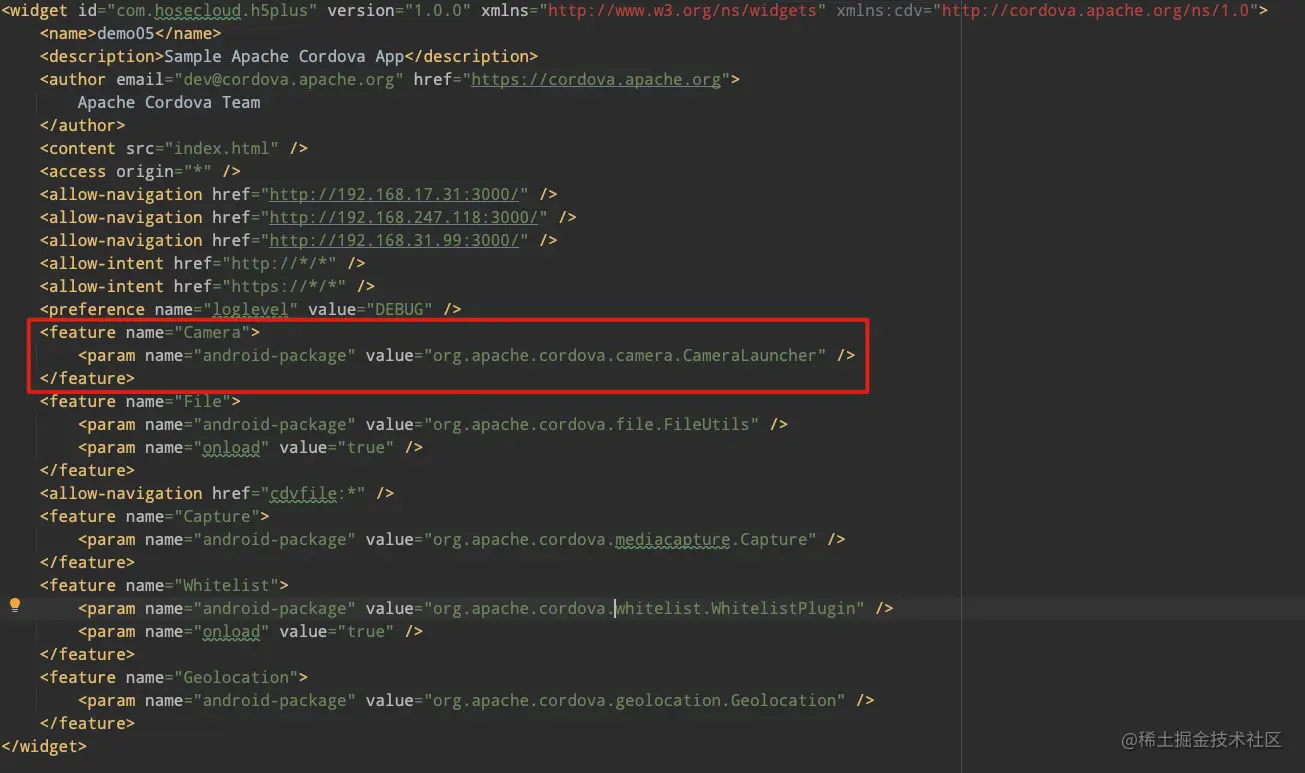Click "Sample Apache Cordova App" description text

click(x=284, y=56)
